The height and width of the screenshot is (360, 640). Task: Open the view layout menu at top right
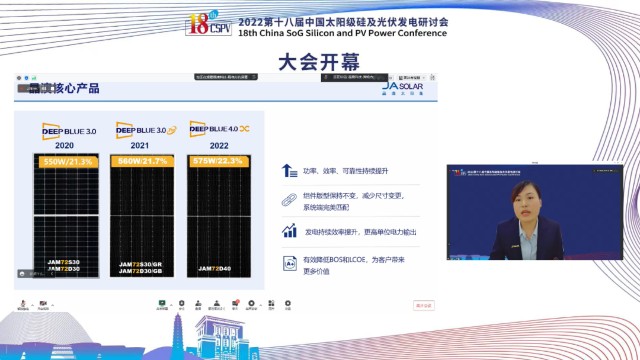coord(412,78)
